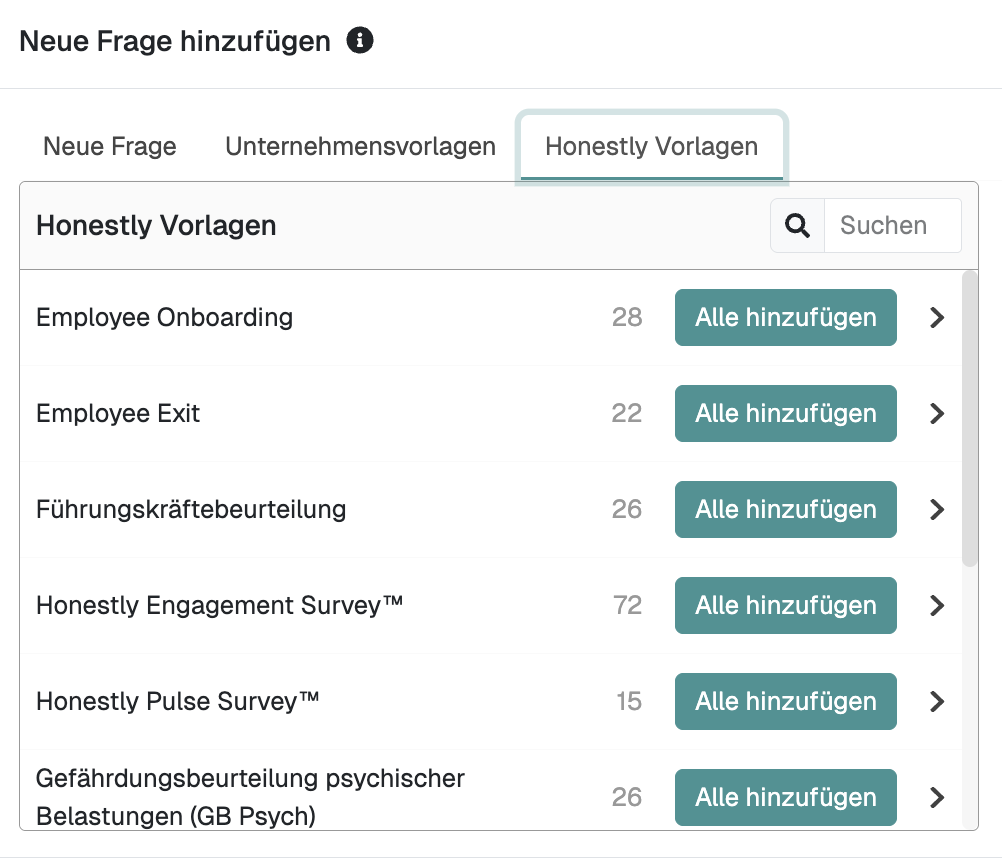The width and height of the screenshot is (1002, 862).
Task: Select the Employee Onboarding template row
Action: click(164, 317)
